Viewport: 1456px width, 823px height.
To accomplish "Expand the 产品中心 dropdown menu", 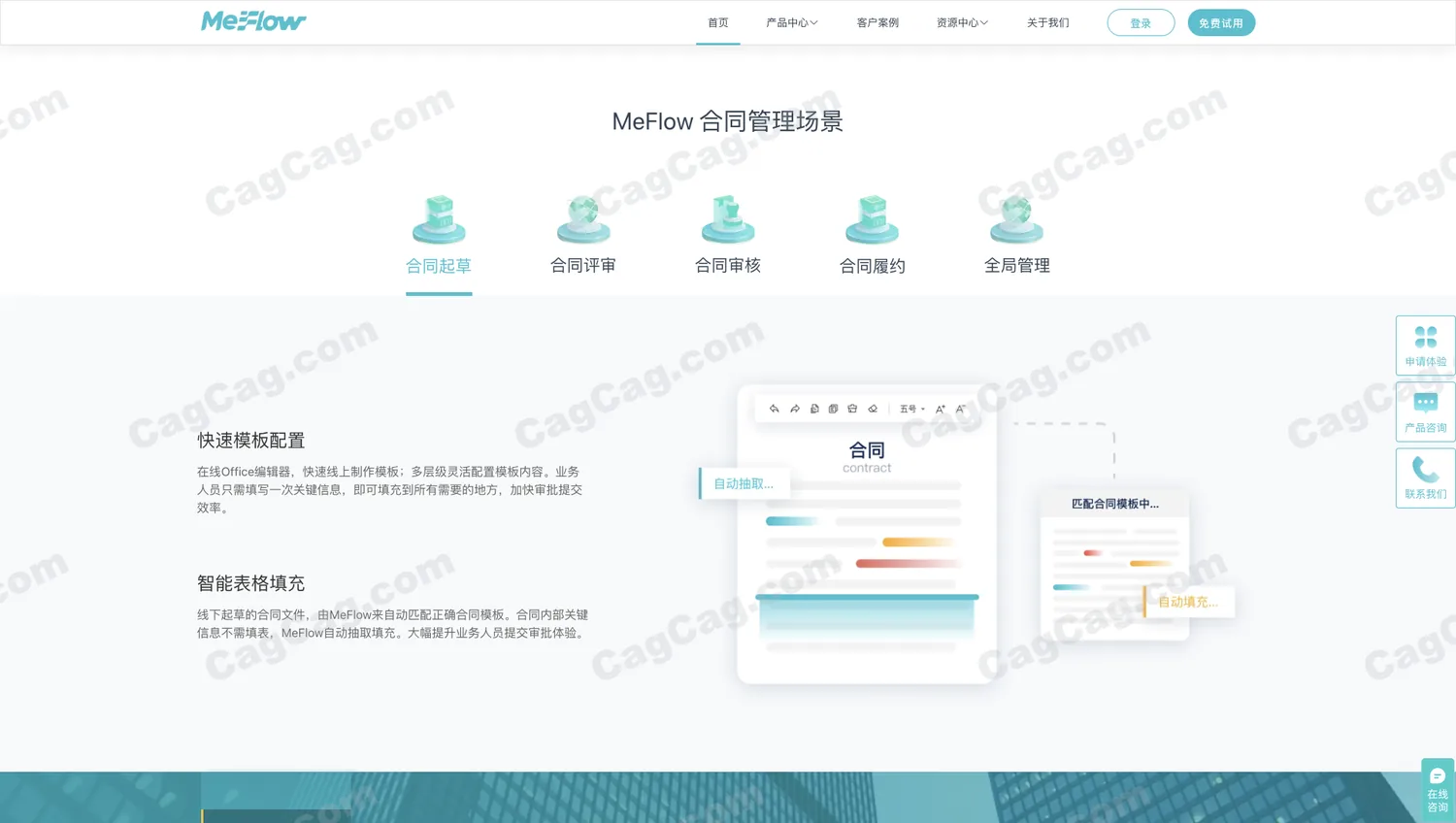I will (x=792, y=22).
